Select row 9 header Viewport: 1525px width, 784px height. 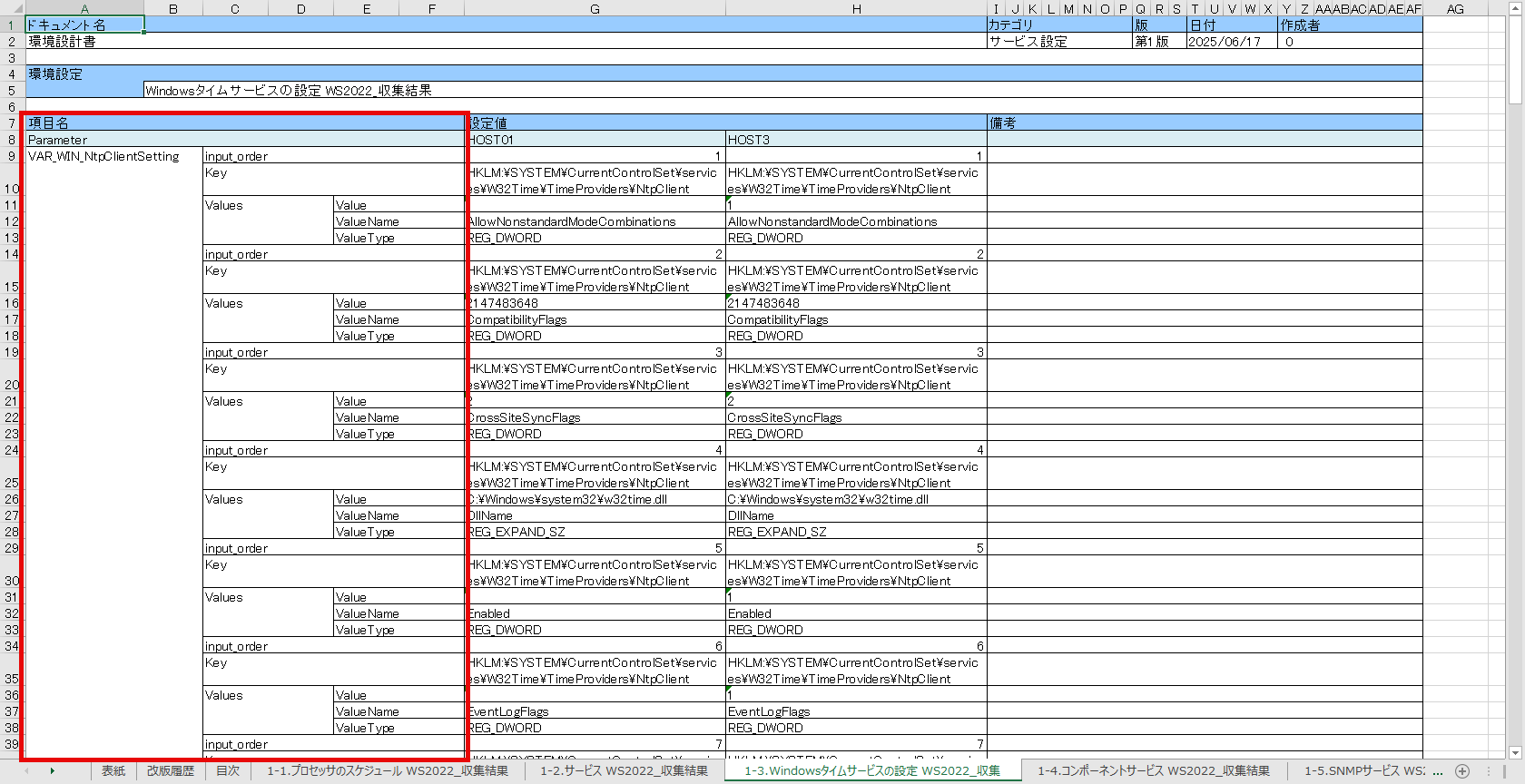point(12,156)
